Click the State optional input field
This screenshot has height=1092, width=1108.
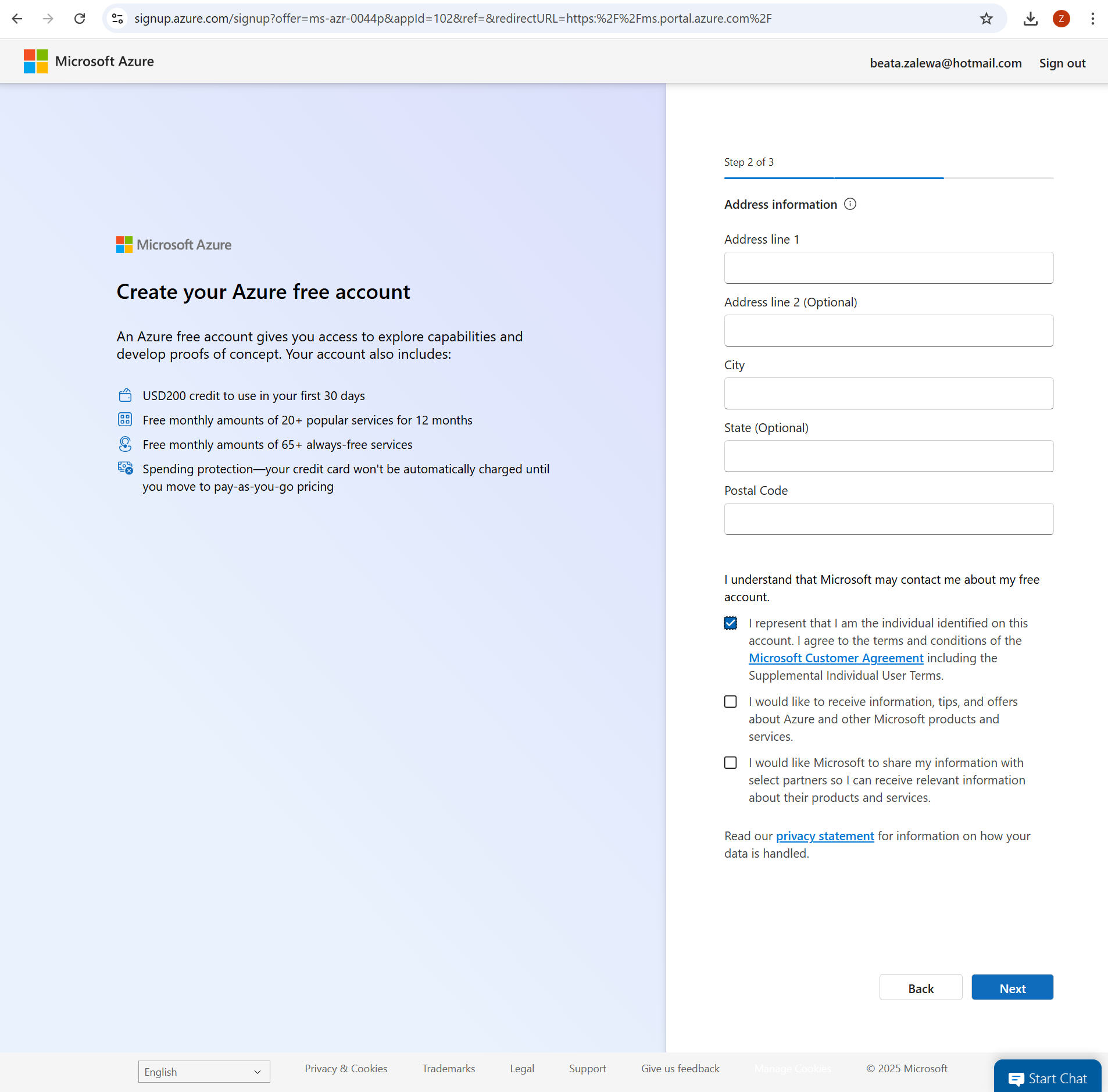pyautogui.click(x=889, y=456)
